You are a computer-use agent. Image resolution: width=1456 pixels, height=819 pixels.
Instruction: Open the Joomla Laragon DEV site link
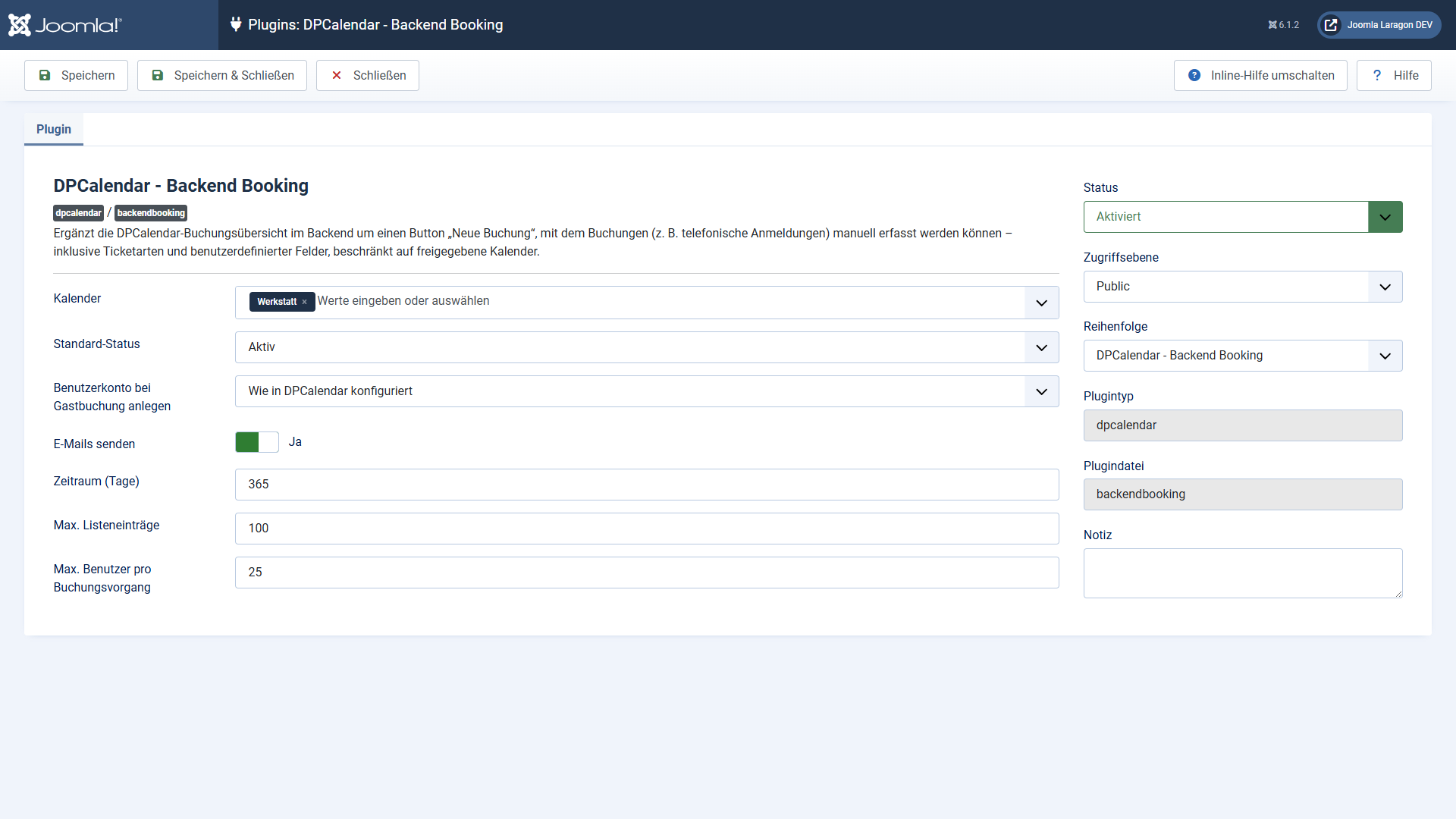click(x=1379, y=25)
